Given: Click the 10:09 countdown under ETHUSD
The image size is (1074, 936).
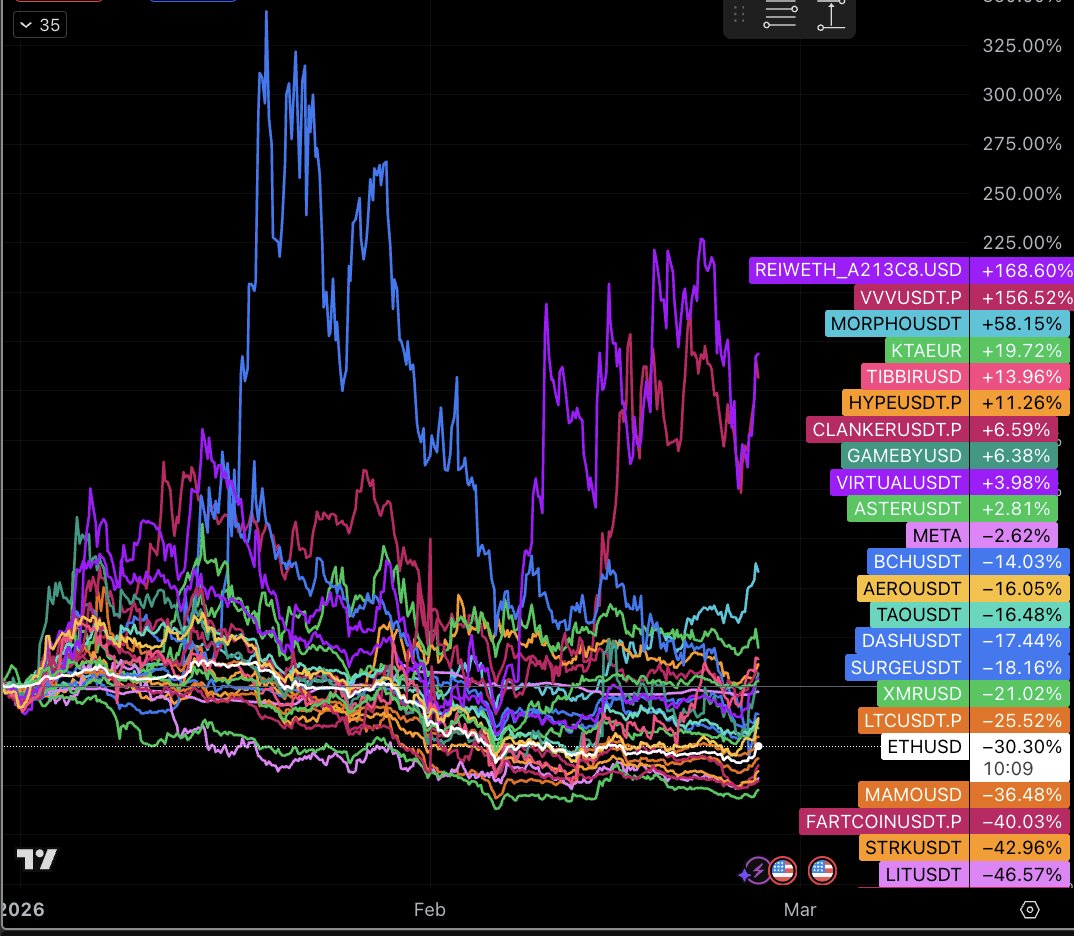Looking at the screenshot, I should click(x=1008, y=768).
